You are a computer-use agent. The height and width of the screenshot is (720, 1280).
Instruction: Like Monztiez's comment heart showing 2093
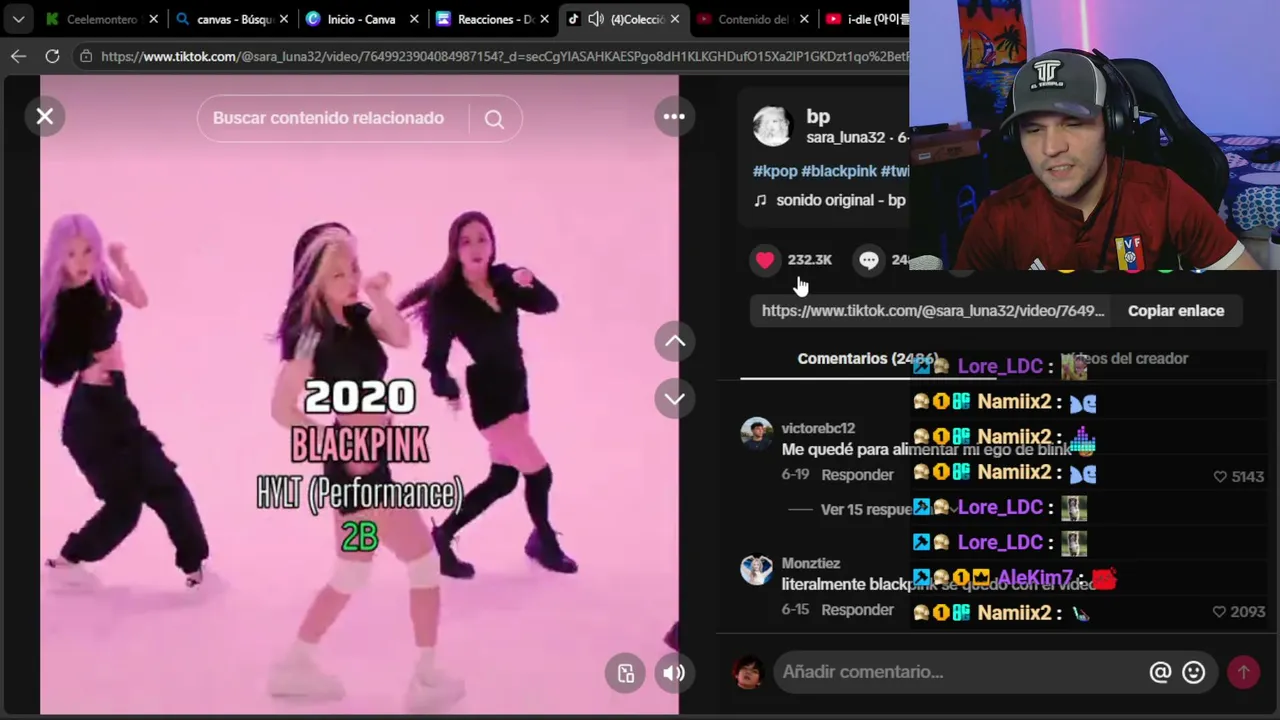tap(1219, 612)
